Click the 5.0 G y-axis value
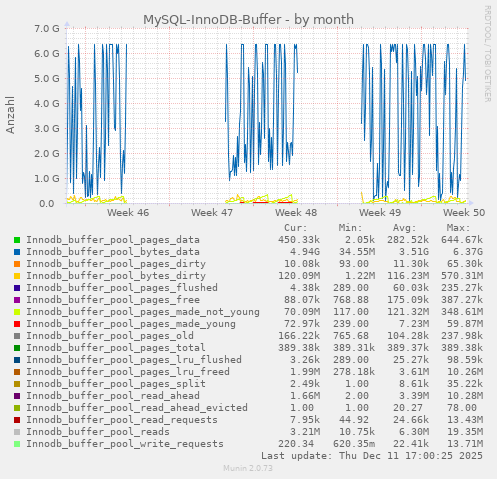This screenshot has width=497, height=479. tap(47, 78)
